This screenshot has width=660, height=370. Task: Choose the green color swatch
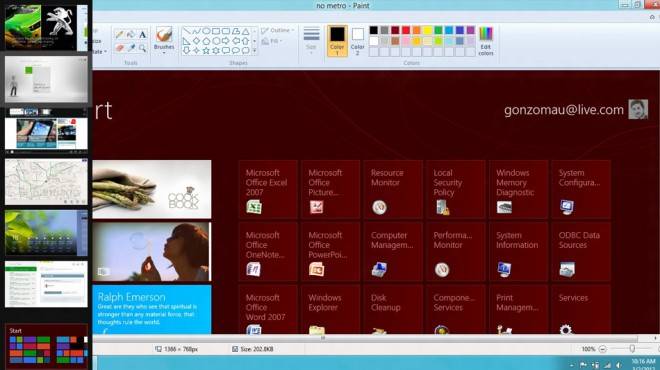(x=438, y=30)
